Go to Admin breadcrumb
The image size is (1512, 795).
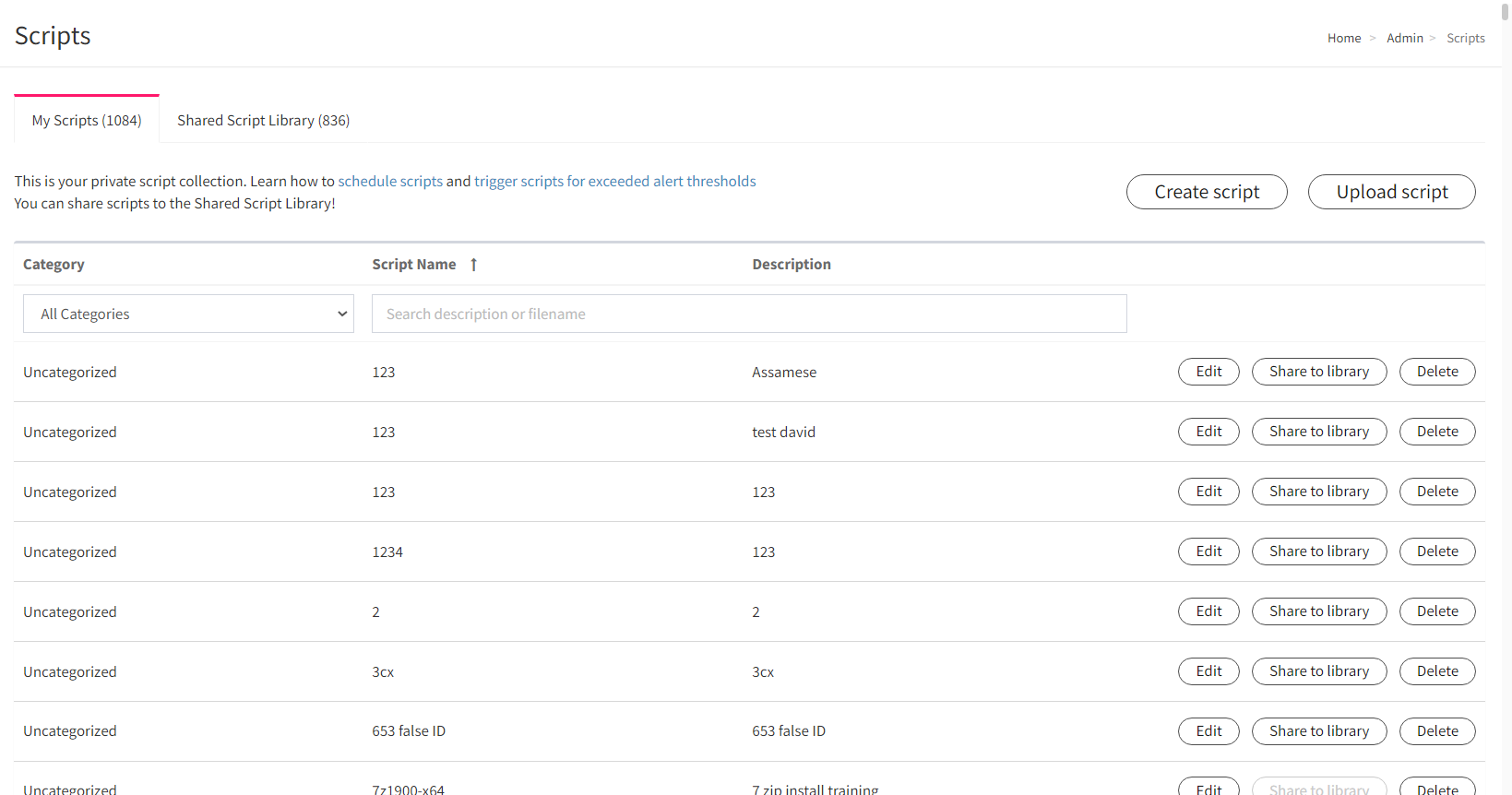pos(1405,38)
